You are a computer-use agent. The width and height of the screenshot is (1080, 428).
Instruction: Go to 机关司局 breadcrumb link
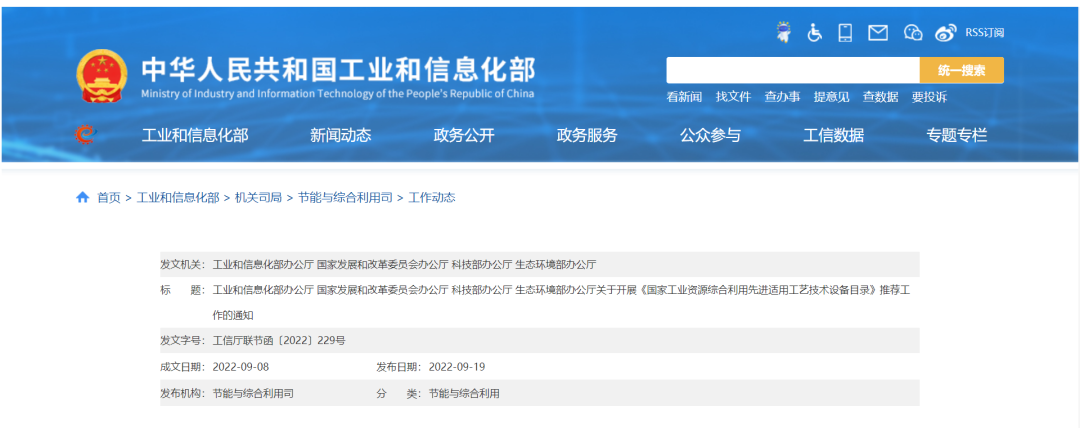pos(258,198)
